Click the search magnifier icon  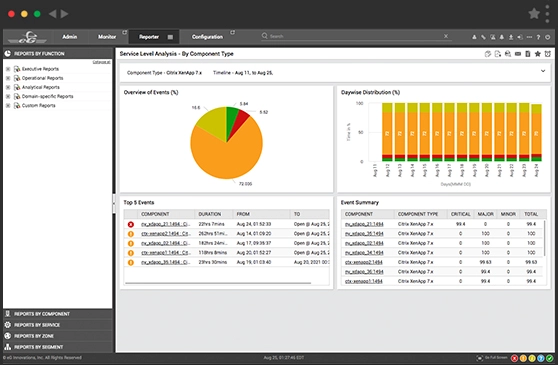pos(264,36)
